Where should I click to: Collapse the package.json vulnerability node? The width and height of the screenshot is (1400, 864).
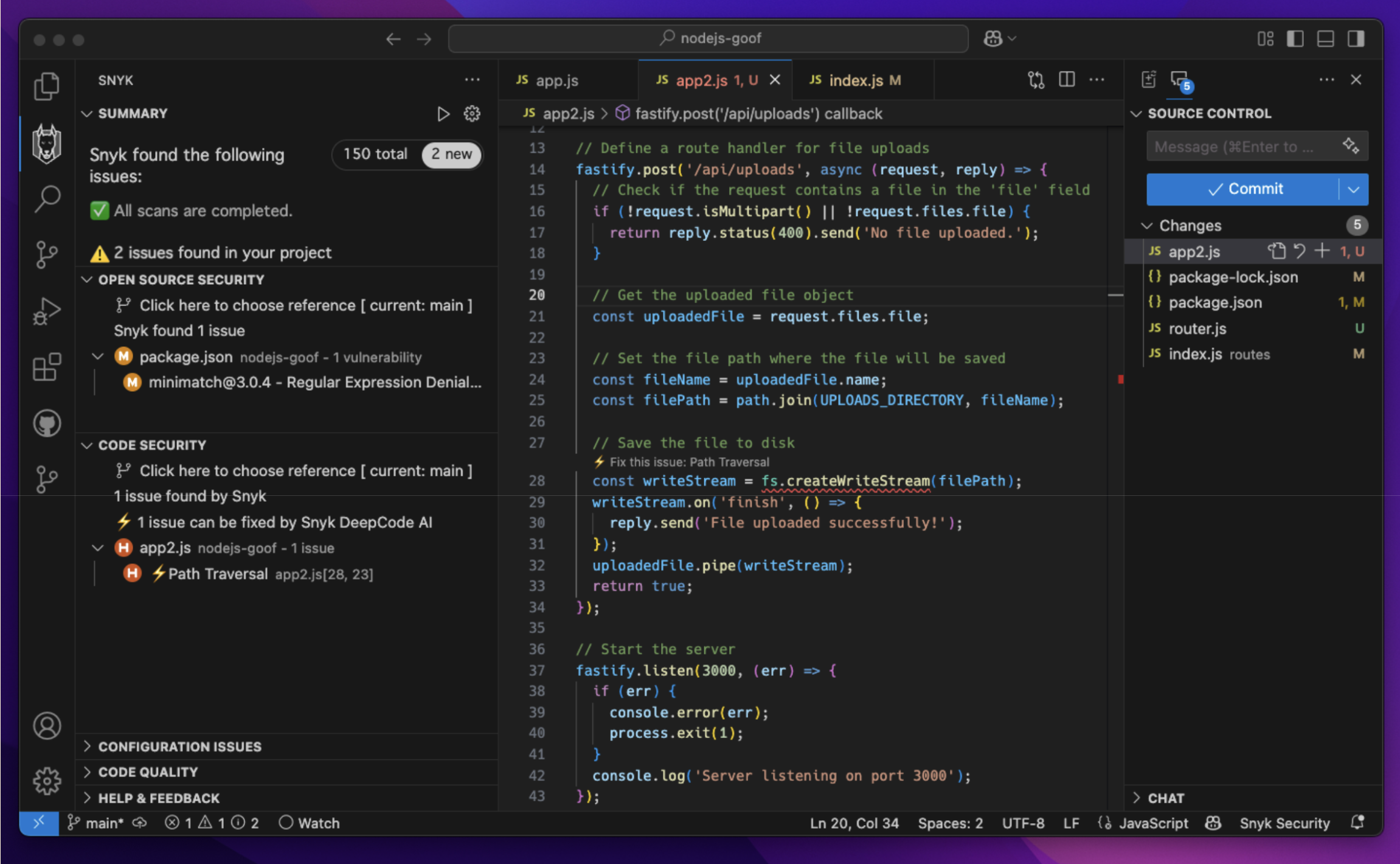click(97, 357)
